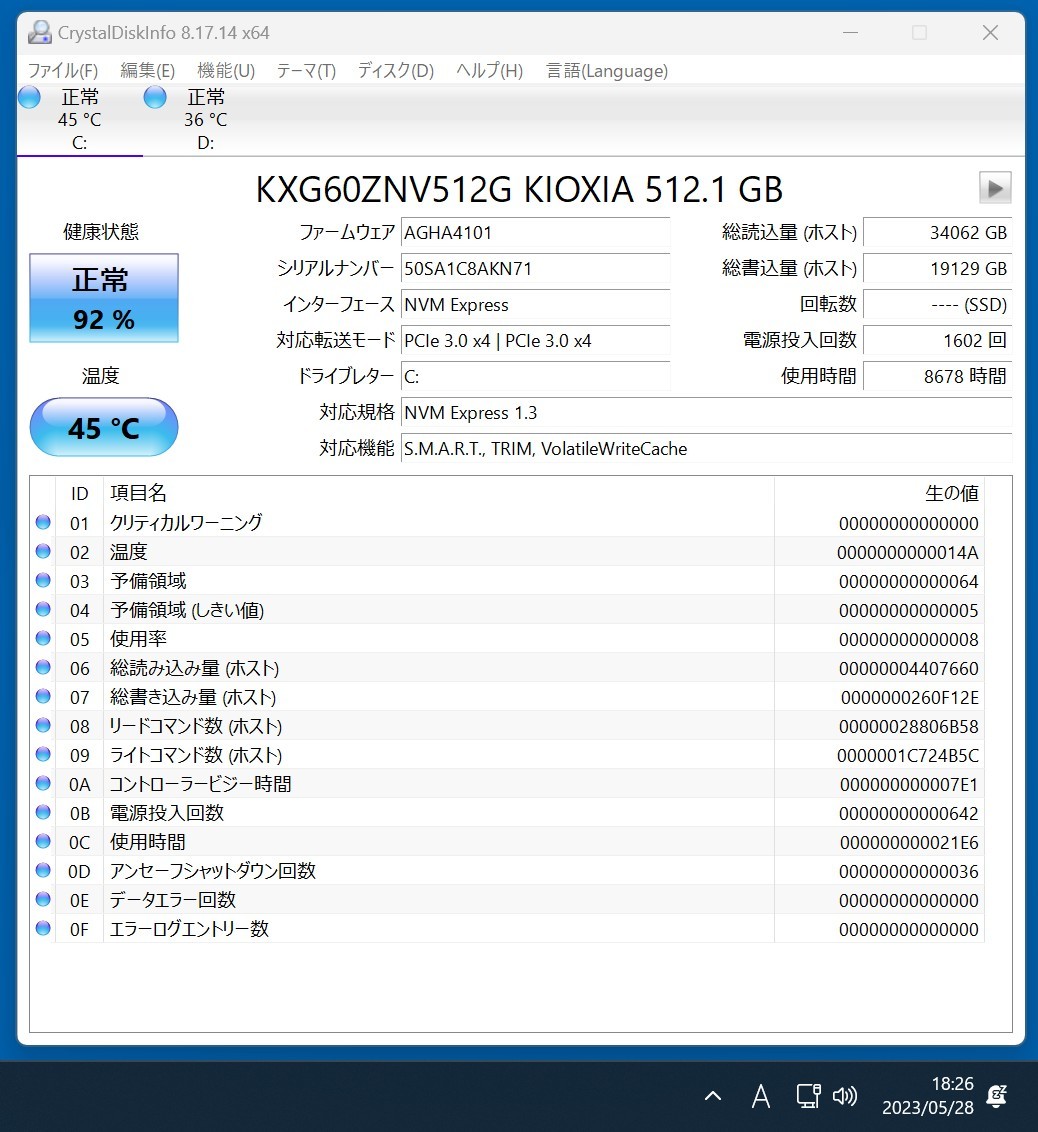
Task: Click status dot for row 0B 電源投入回数
Action: (43, 812)
